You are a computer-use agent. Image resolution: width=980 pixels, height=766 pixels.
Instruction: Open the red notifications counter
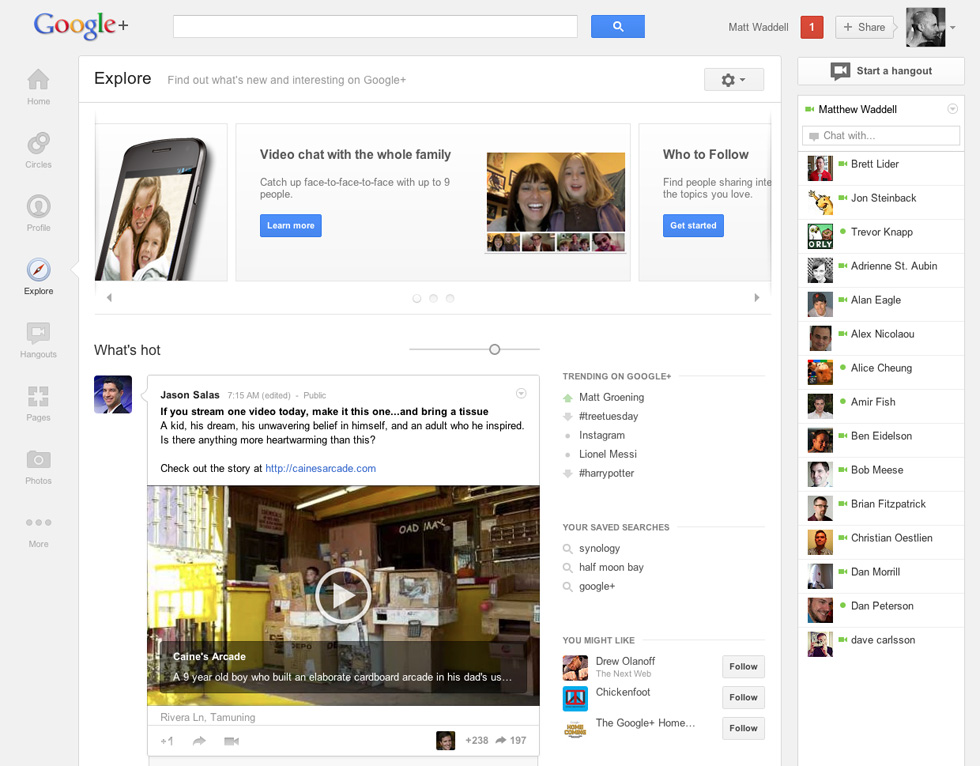[x=812, y=27]
